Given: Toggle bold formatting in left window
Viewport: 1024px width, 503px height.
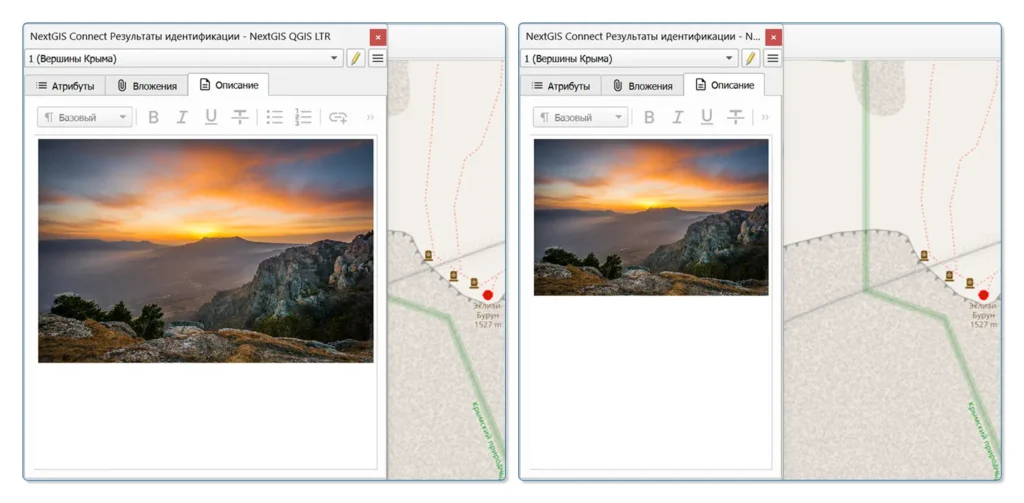Looking at the screenshot, I should (x=153, y=118).
